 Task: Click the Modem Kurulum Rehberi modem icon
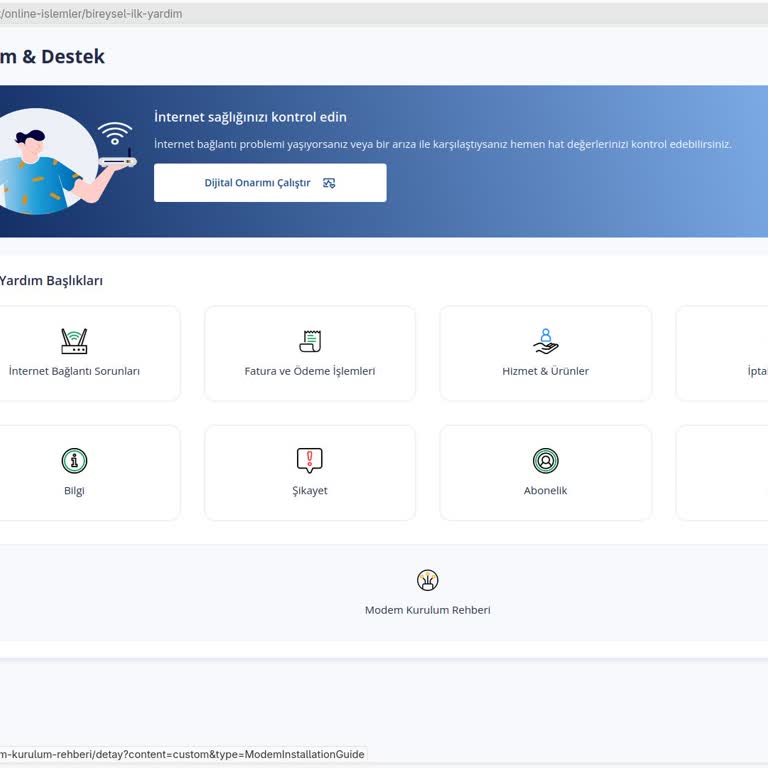pos(428,580)
